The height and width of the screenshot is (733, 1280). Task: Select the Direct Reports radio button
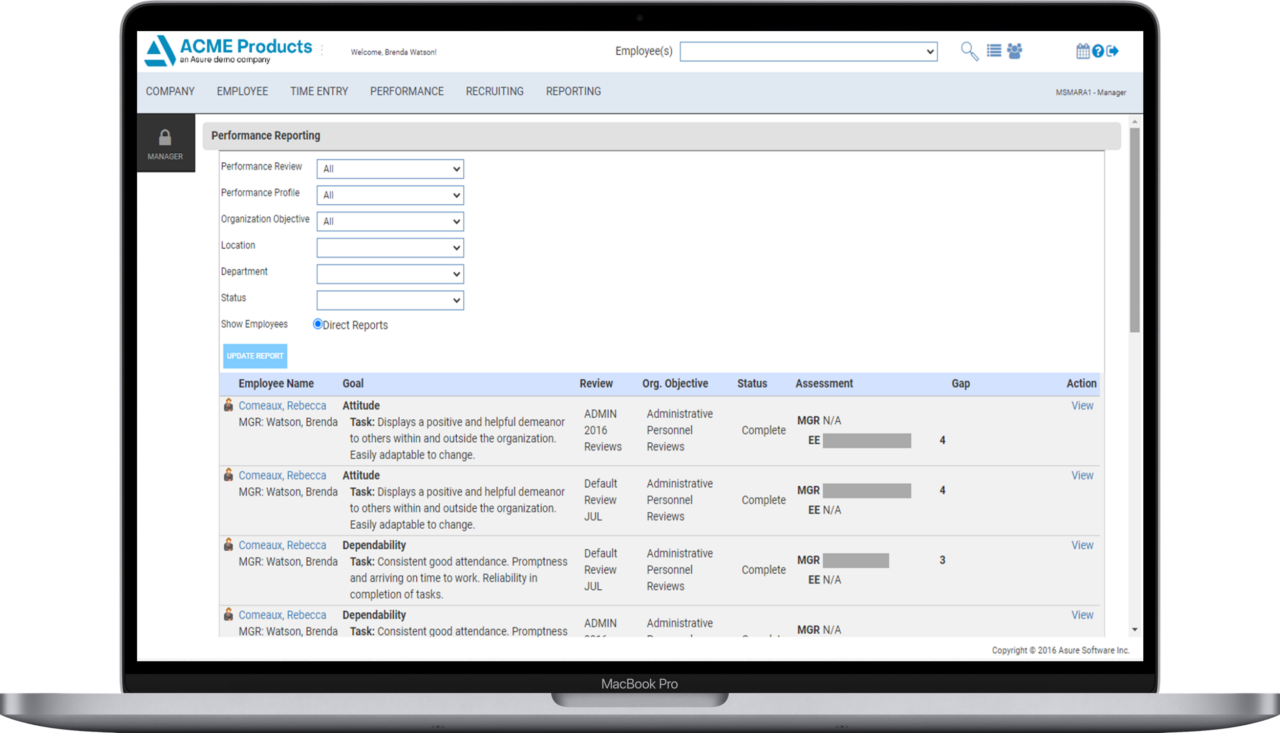click(x=317, y=324)
